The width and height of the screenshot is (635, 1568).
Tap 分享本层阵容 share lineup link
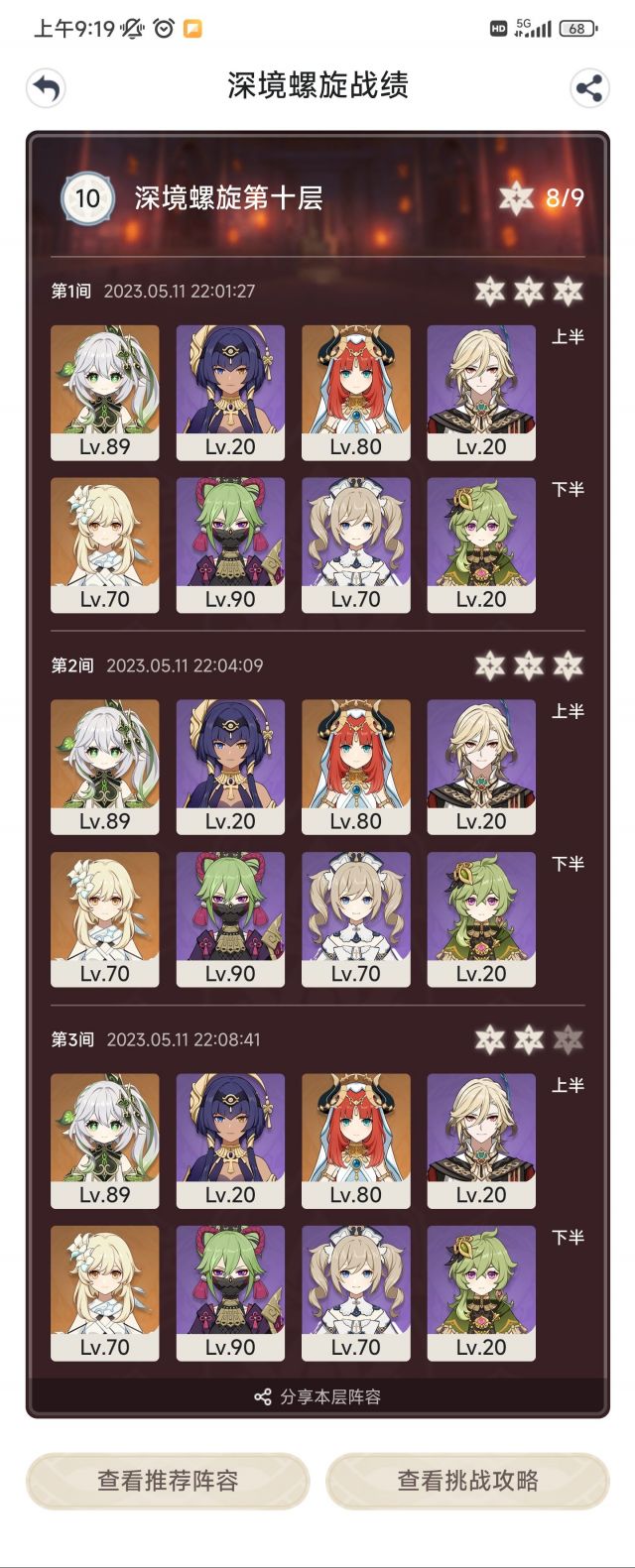317,1396
